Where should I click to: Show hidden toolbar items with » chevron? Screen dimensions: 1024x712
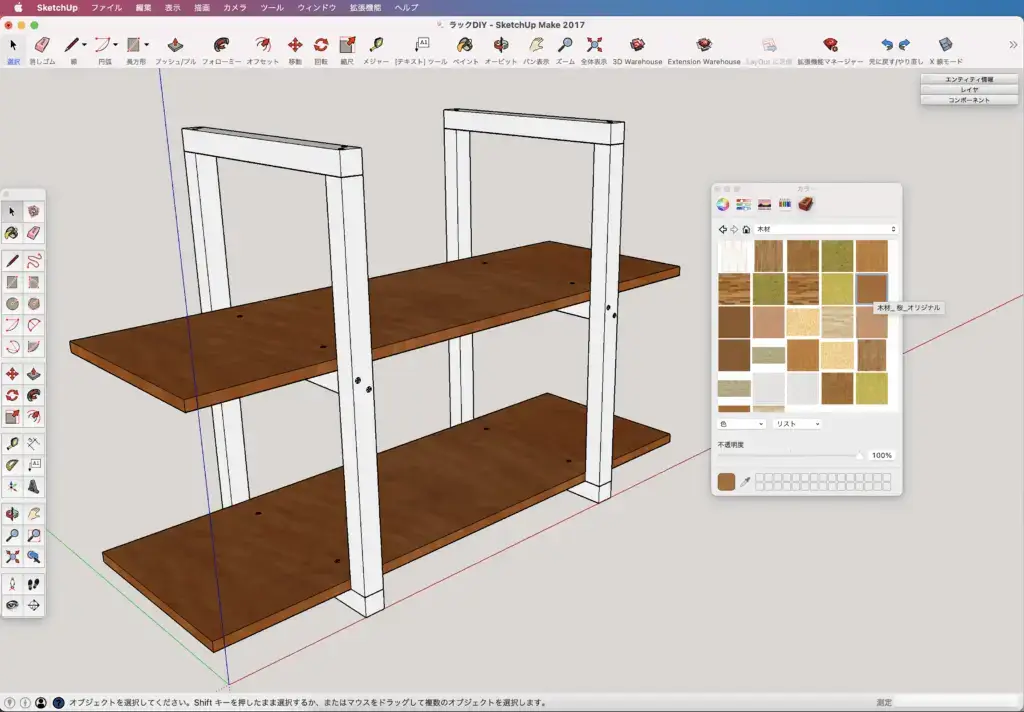pos(1013,45)
